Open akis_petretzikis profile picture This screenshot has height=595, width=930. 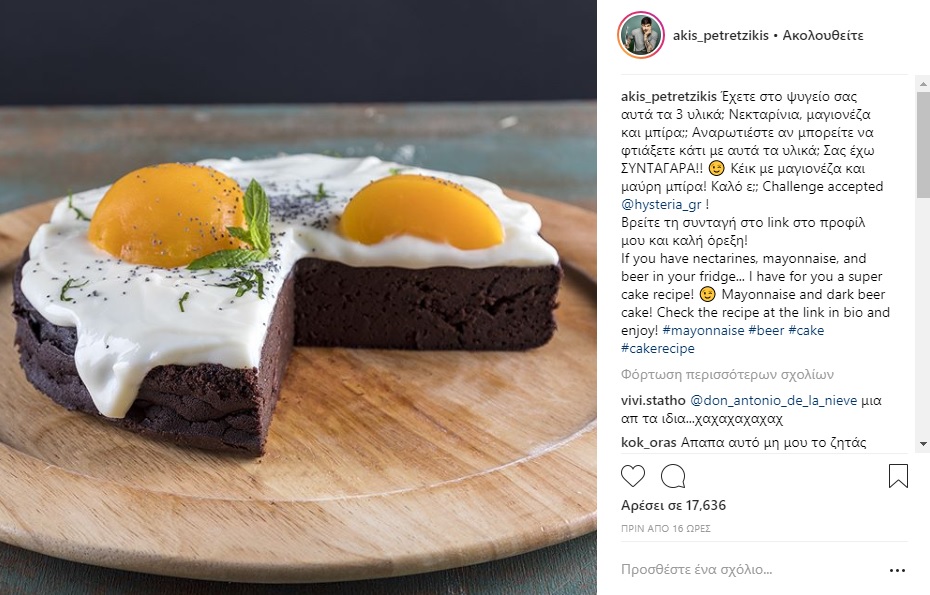[641, 35]
